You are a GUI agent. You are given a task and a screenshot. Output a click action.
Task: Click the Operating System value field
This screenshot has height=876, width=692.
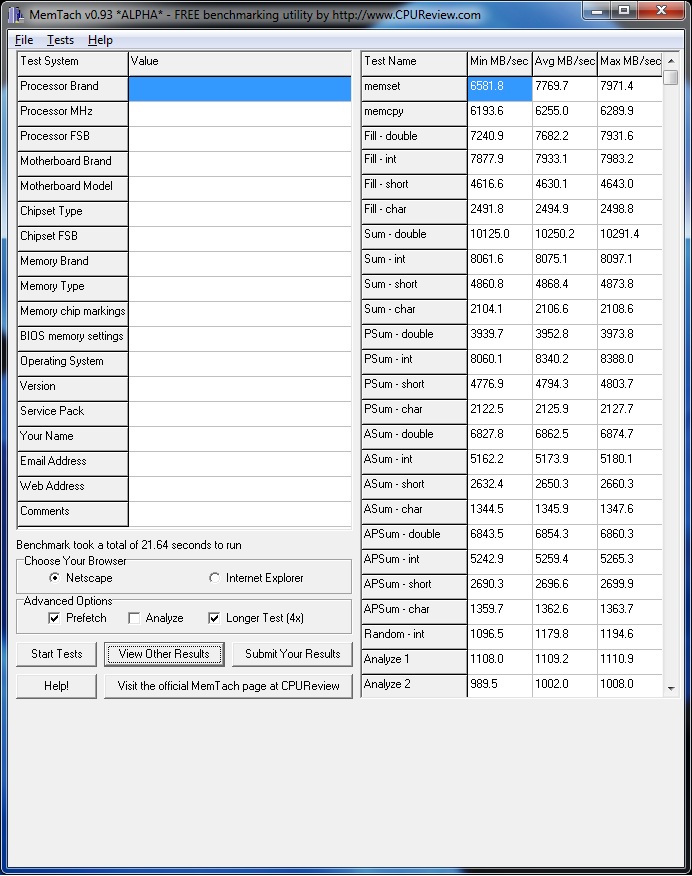pos(240,364)
